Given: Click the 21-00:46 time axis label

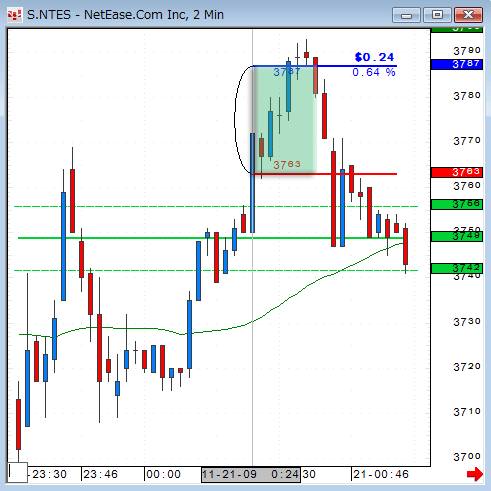Looking at the screenshot, I should [381, 474].
